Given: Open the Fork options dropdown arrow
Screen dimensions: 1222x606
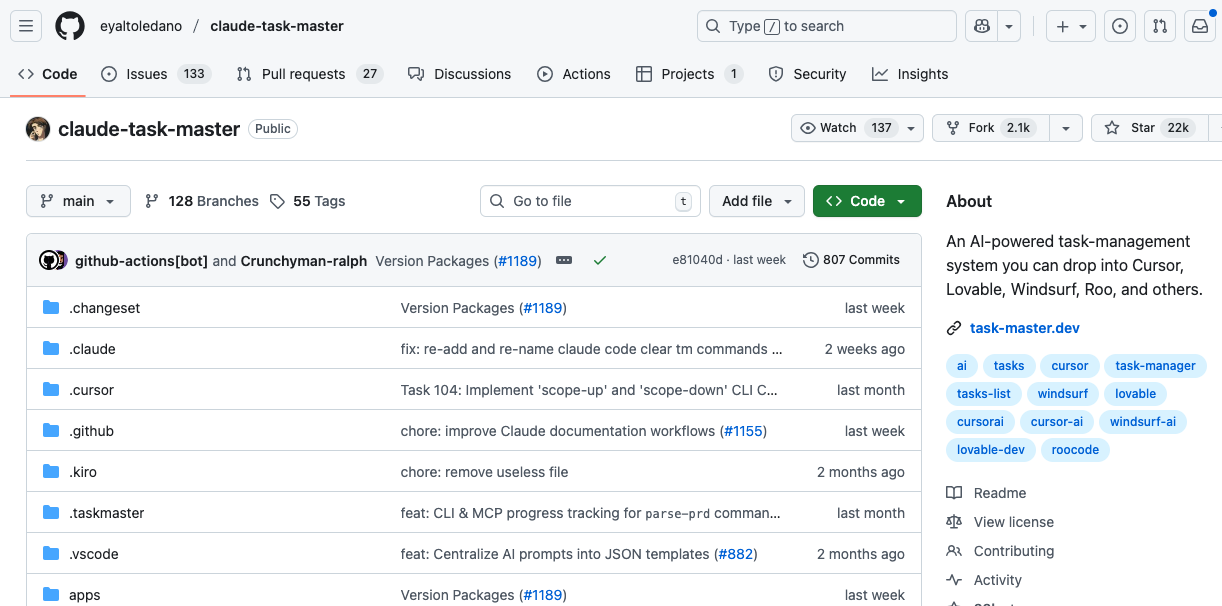Looking at the screenshot, I should [1066, 128].
